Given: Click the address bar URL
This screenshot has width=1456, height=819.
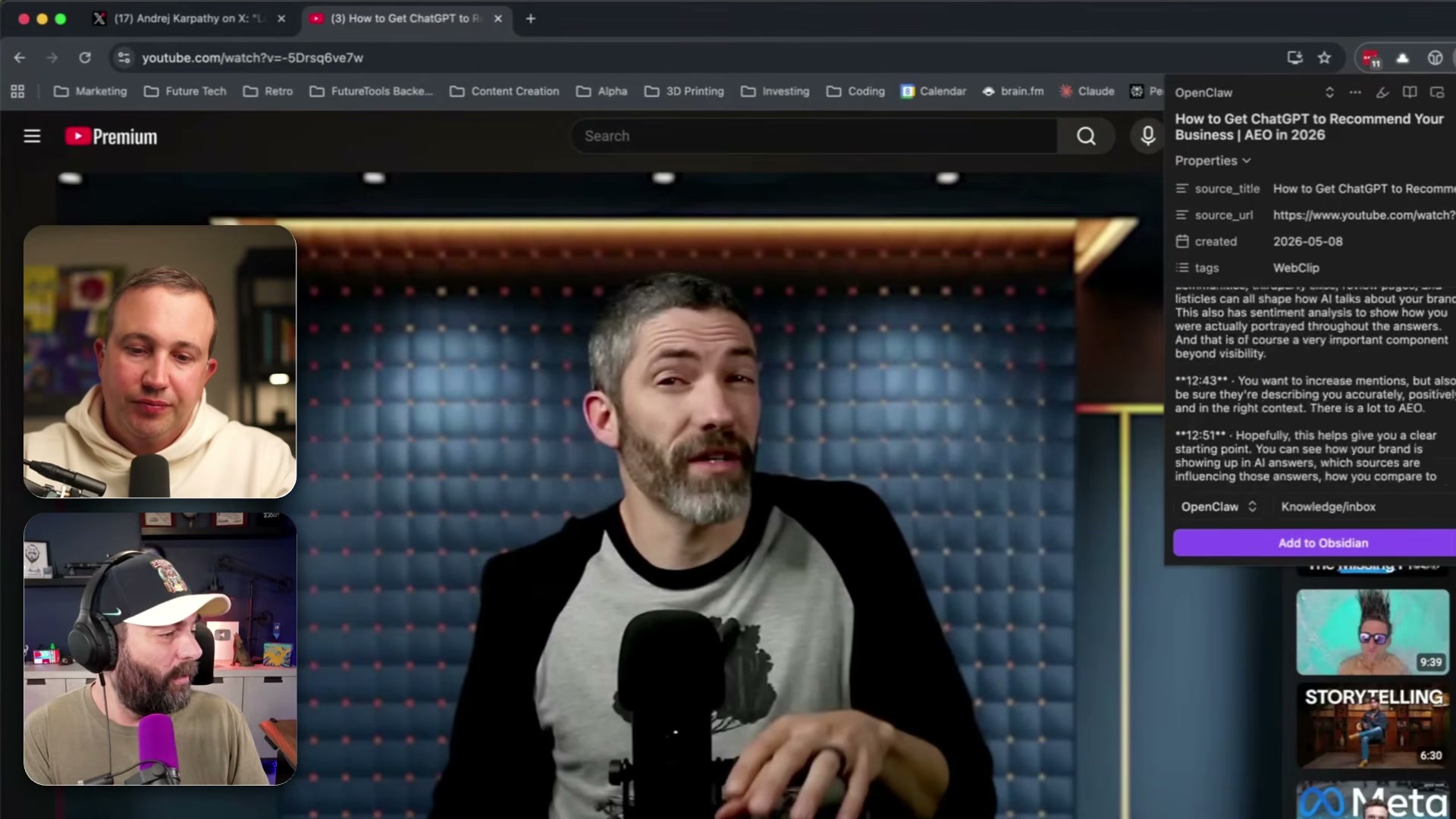Looking at the screenshot, I should (x=253, y=58).
